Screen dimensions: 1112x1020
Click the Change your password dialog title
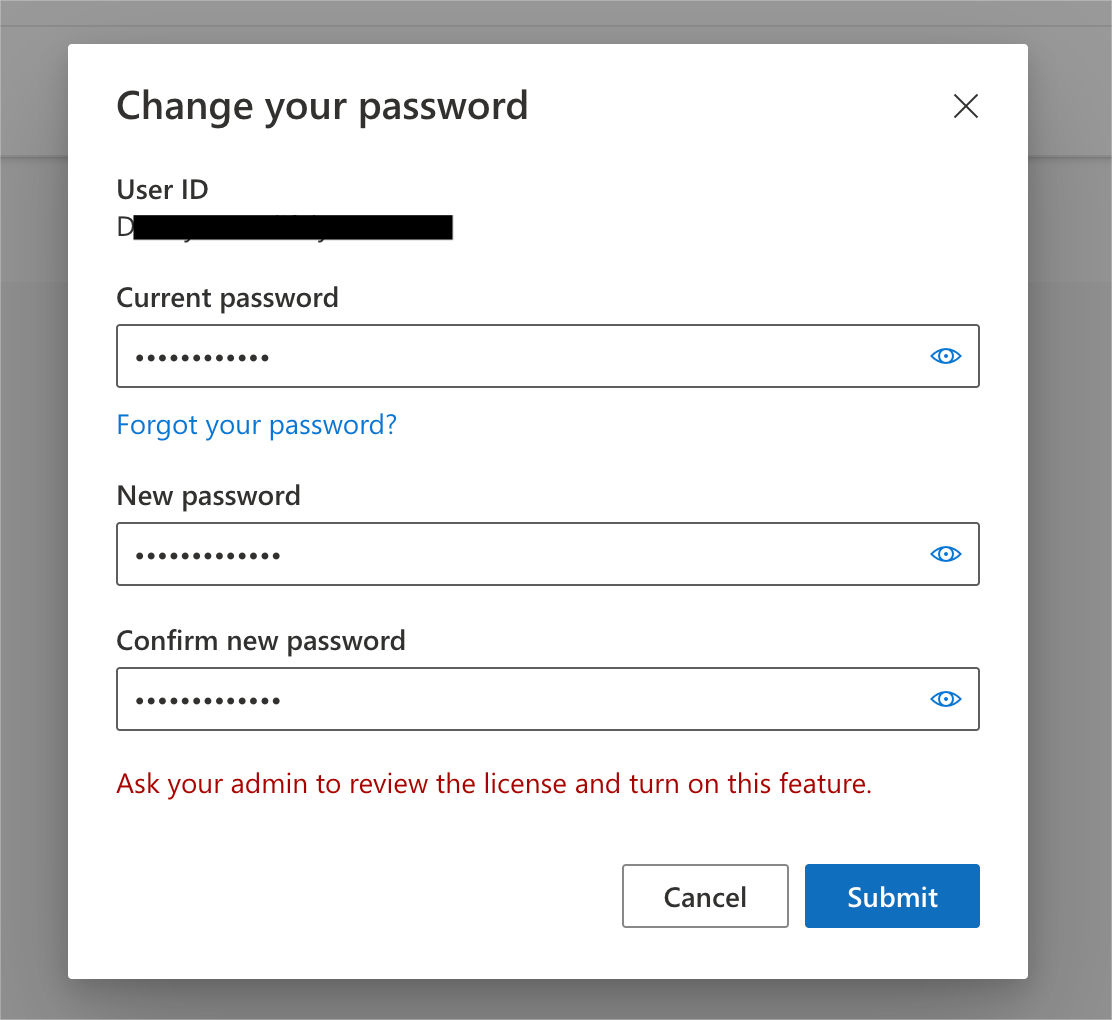click(322, 105)
